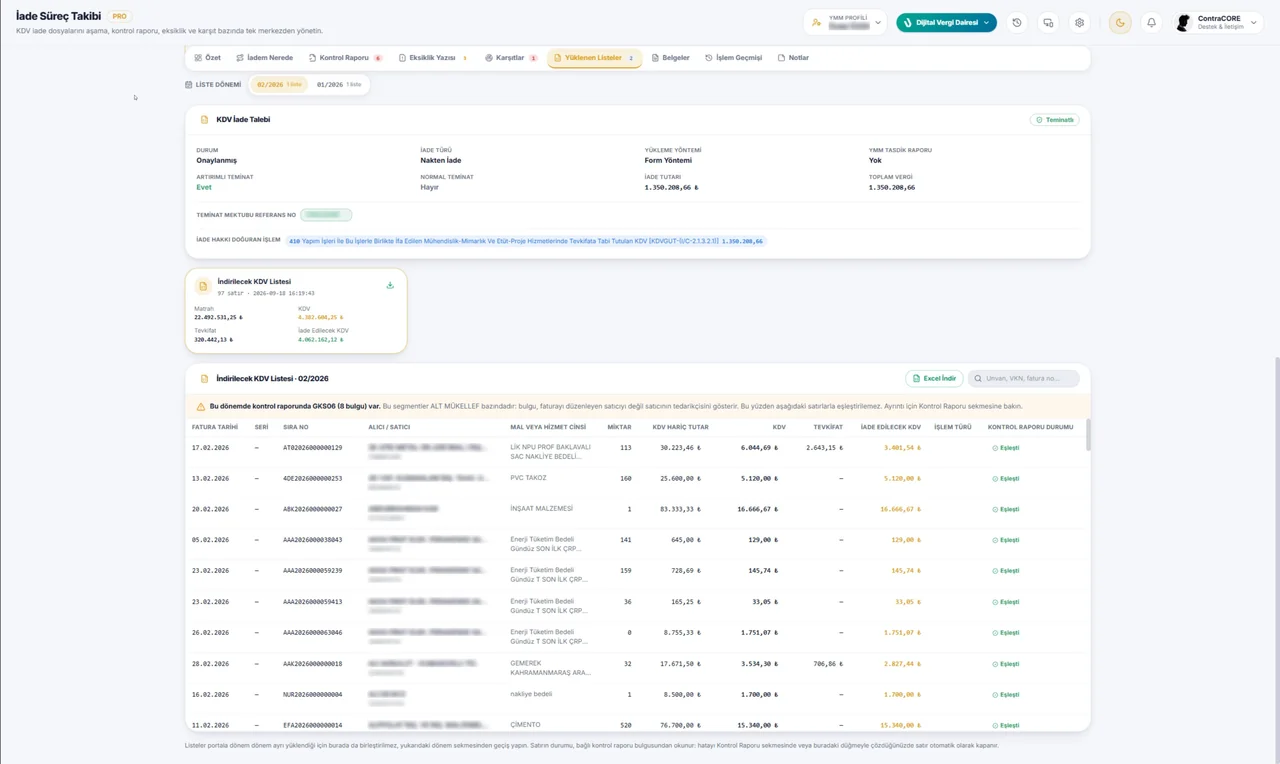Click the table's vertical scrollbar thumb
The height and width of the screenshot is (764, 1280).
click(x=1088, y=435)
